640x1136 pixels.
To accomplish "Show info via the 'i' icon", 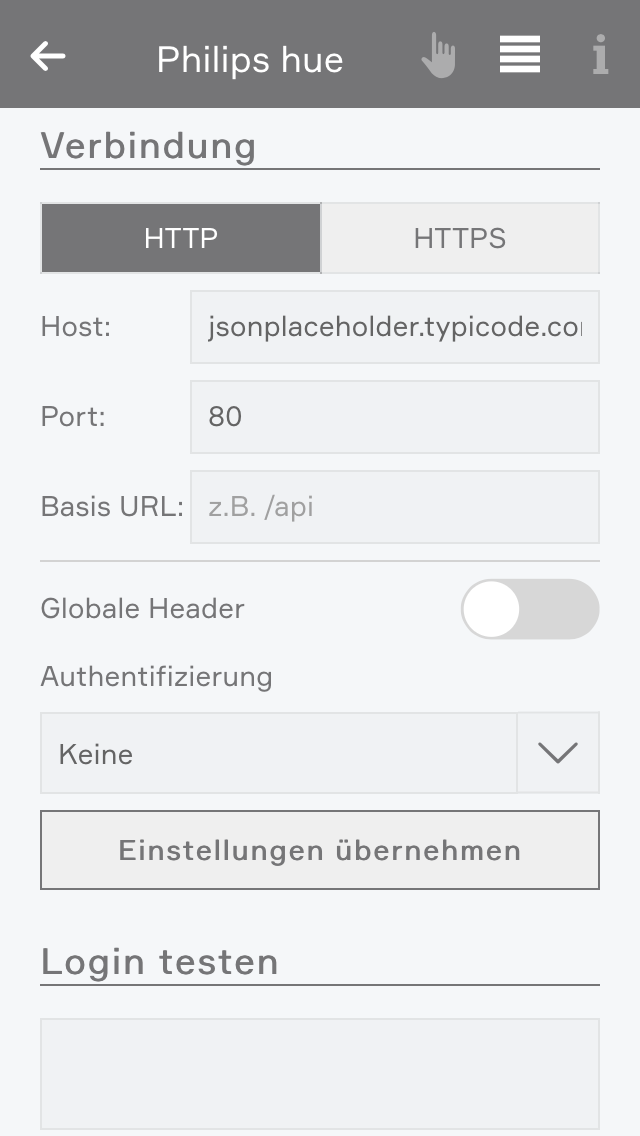I will (600, 54).
